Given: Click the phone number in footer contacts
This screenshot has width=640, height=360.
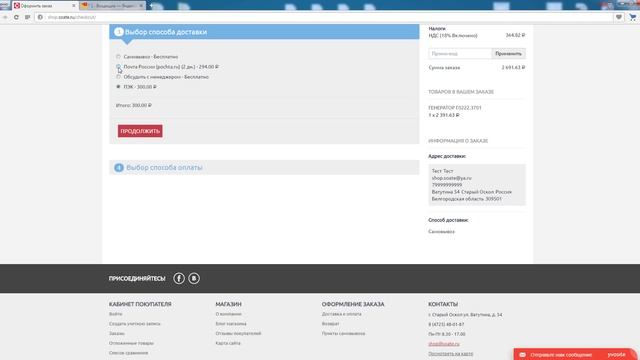Looking at the screenshot, I should coord(446,324).
